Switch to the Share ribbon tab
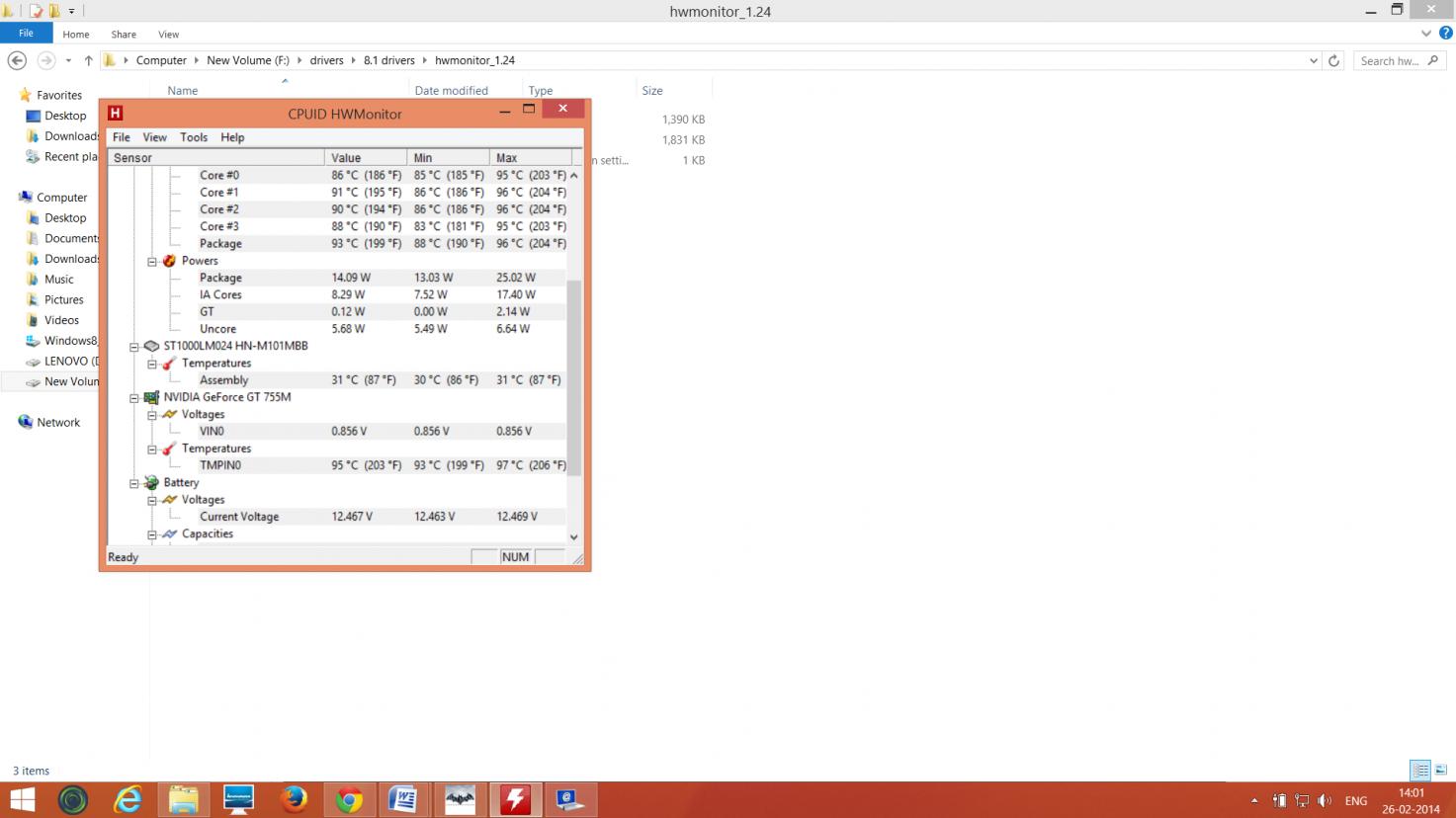 pos(124,34)
